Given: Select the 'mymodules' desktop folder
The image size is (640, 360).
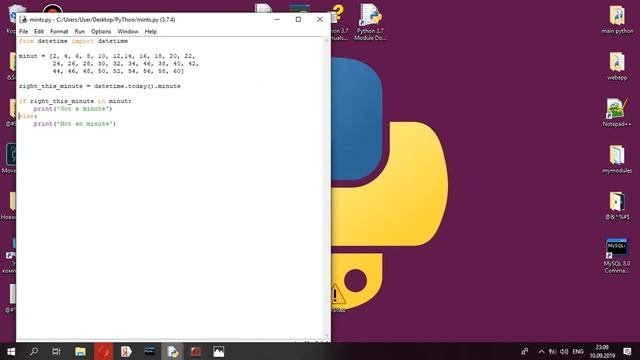Looking at the screenshot, I should point(617,159).
